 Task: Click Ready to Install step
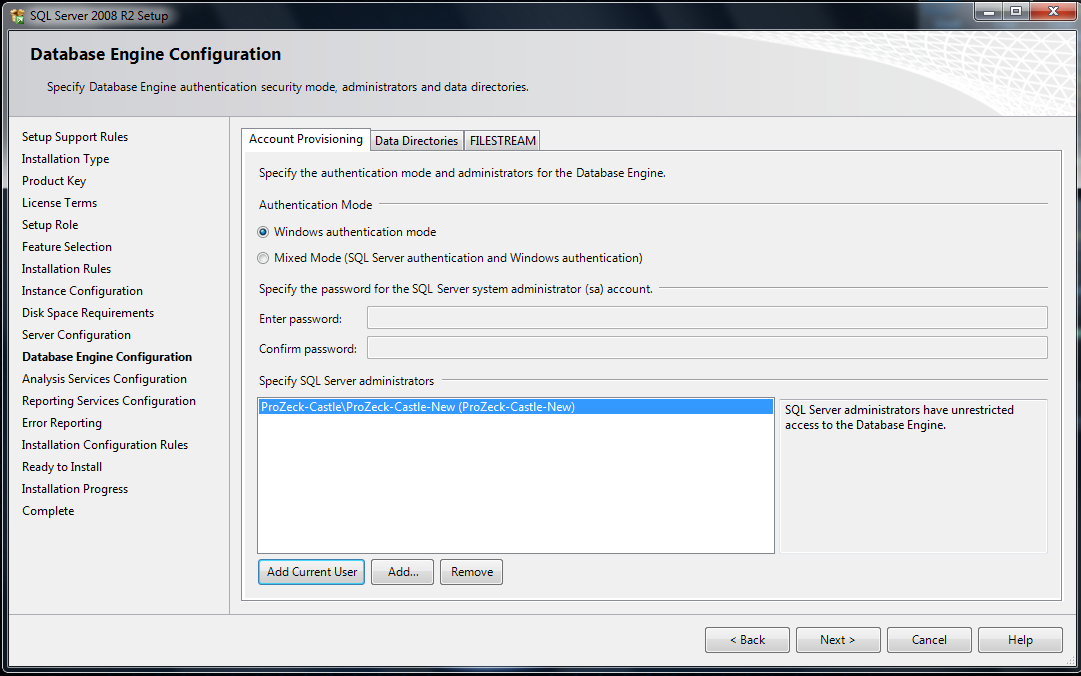pyautogui.click(x=61, y=467)
